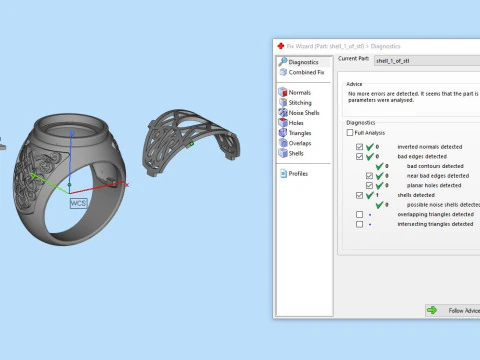Image resolution: width=480 pixels, height=360 pixels.
Task: Click the Advice message text
Action: click(x=413, y=97)
